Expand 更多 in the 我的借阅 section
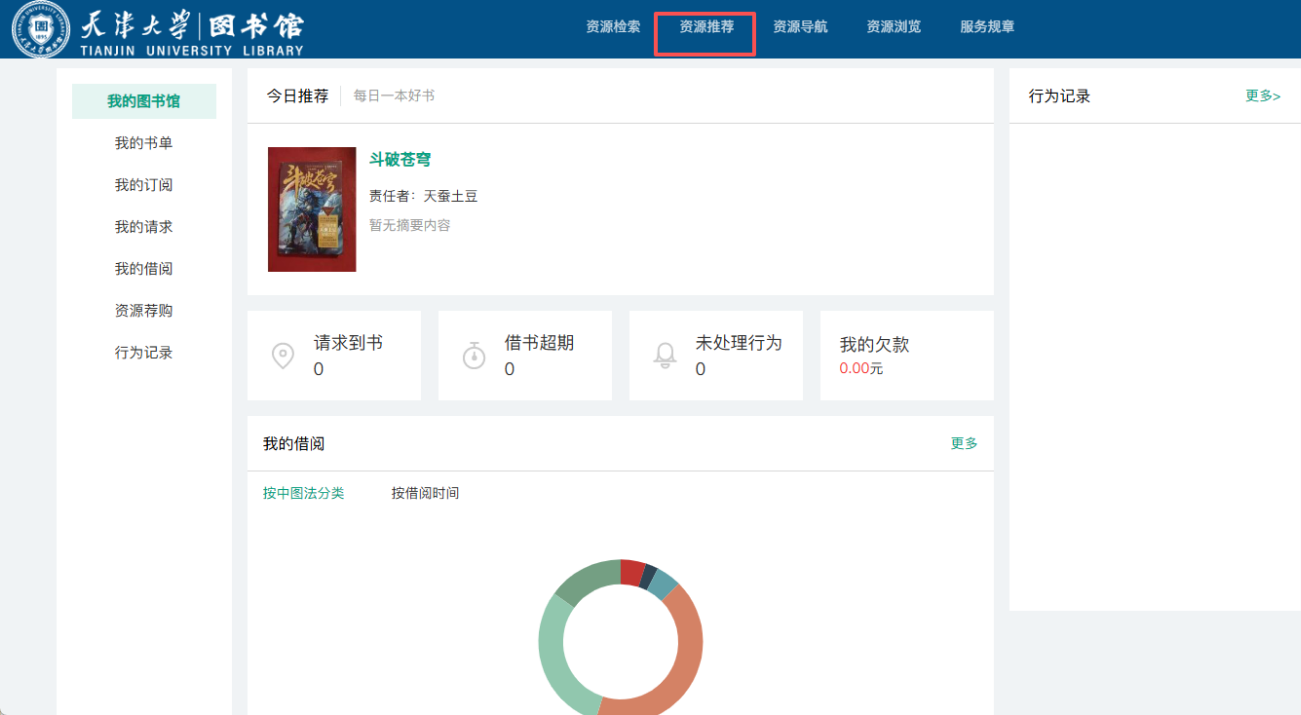This screenshot has height=715, width=1301. pyautogui.click(x=964, y=443)
